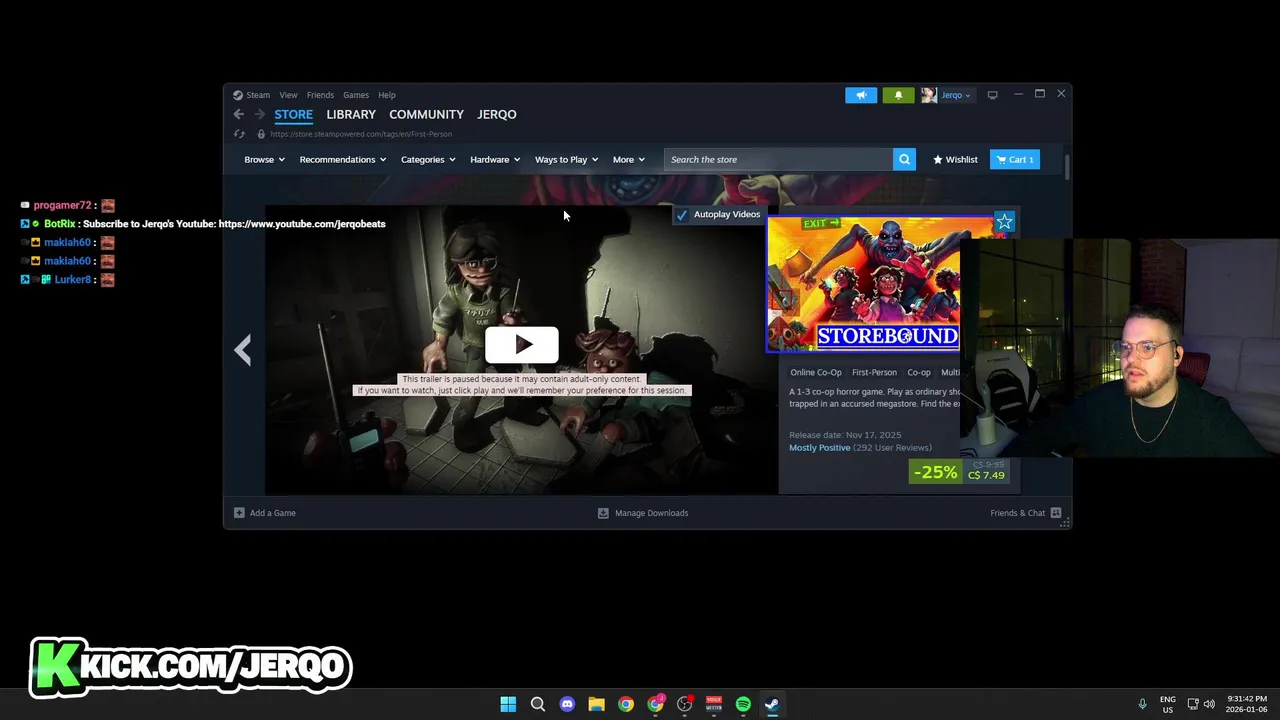The width and height of the screenshot is (1280, 720).
Task: Open the Friends & Chat label
Action: coord(1018,513)
